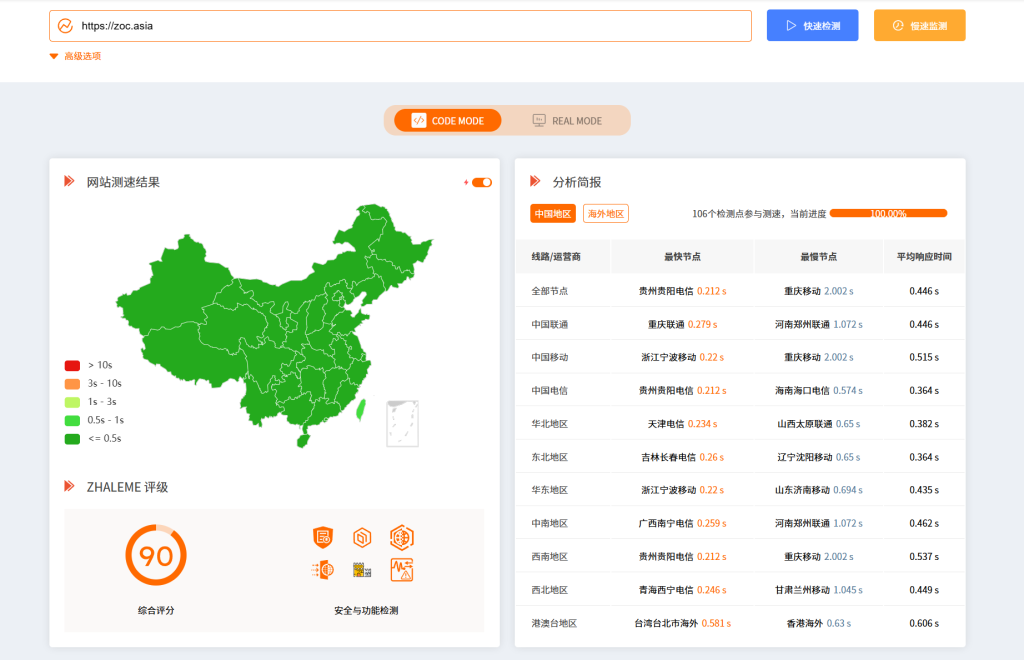Click the shield certificate security icon
The height and width of the screenshot is (660, 1024).
(x=322, y=538)
